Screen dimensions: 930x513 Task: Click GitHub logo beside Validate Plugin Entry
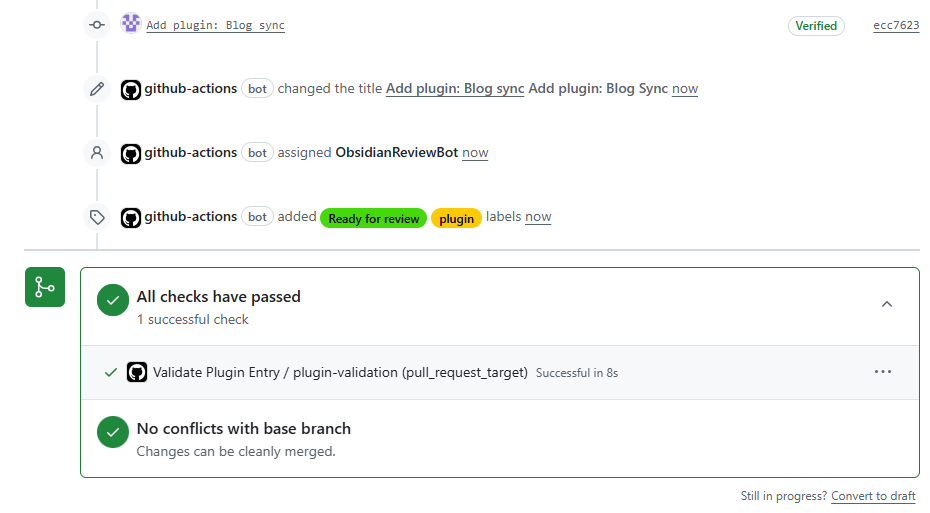[137, 372]
